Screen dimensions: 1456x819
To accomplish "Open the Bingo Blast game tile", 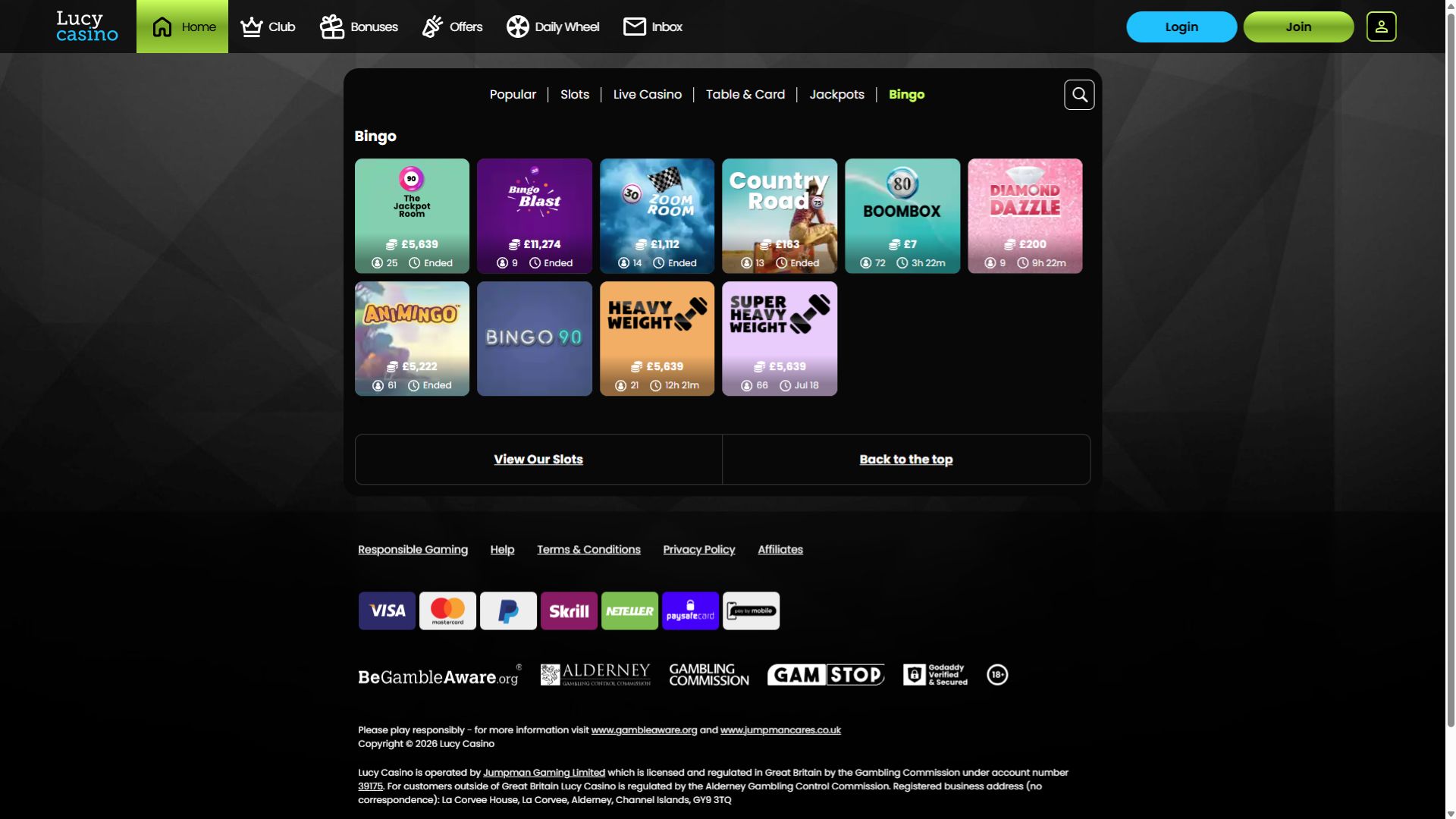I will coord(535,215).
